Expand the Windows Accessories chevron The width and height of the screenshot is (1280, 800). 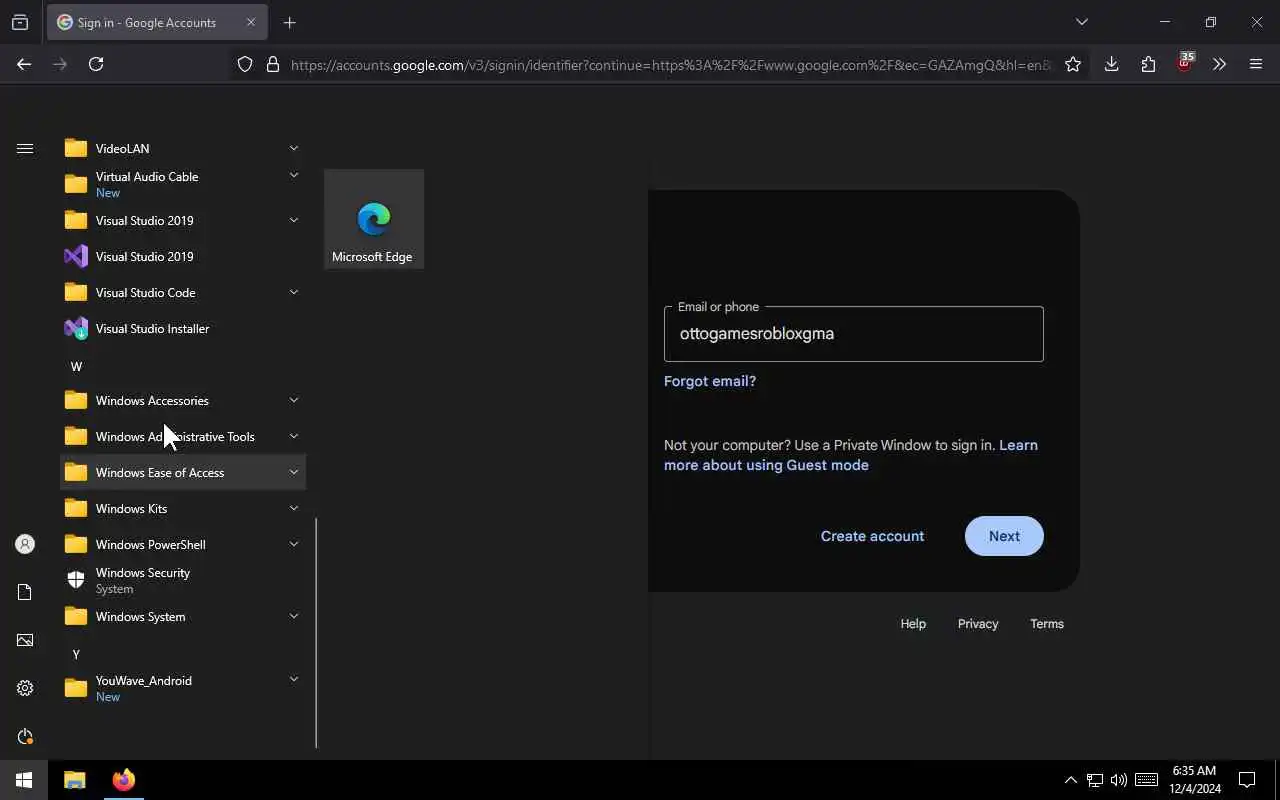click(x=293, y=400)
